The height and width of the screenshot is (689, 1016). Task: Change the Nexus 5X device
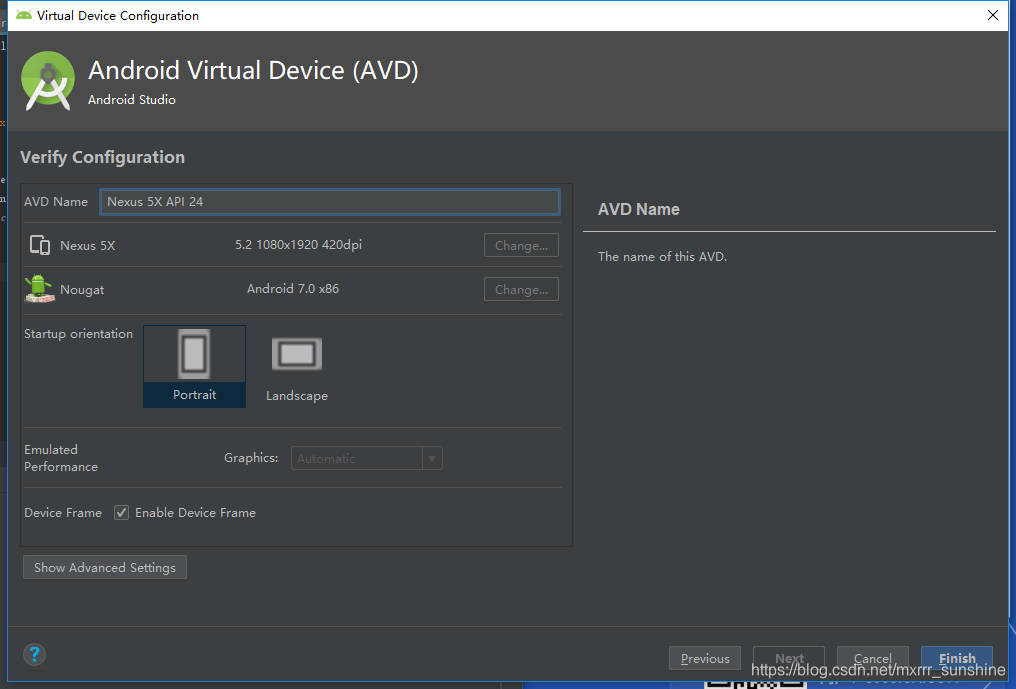point(521,246)
